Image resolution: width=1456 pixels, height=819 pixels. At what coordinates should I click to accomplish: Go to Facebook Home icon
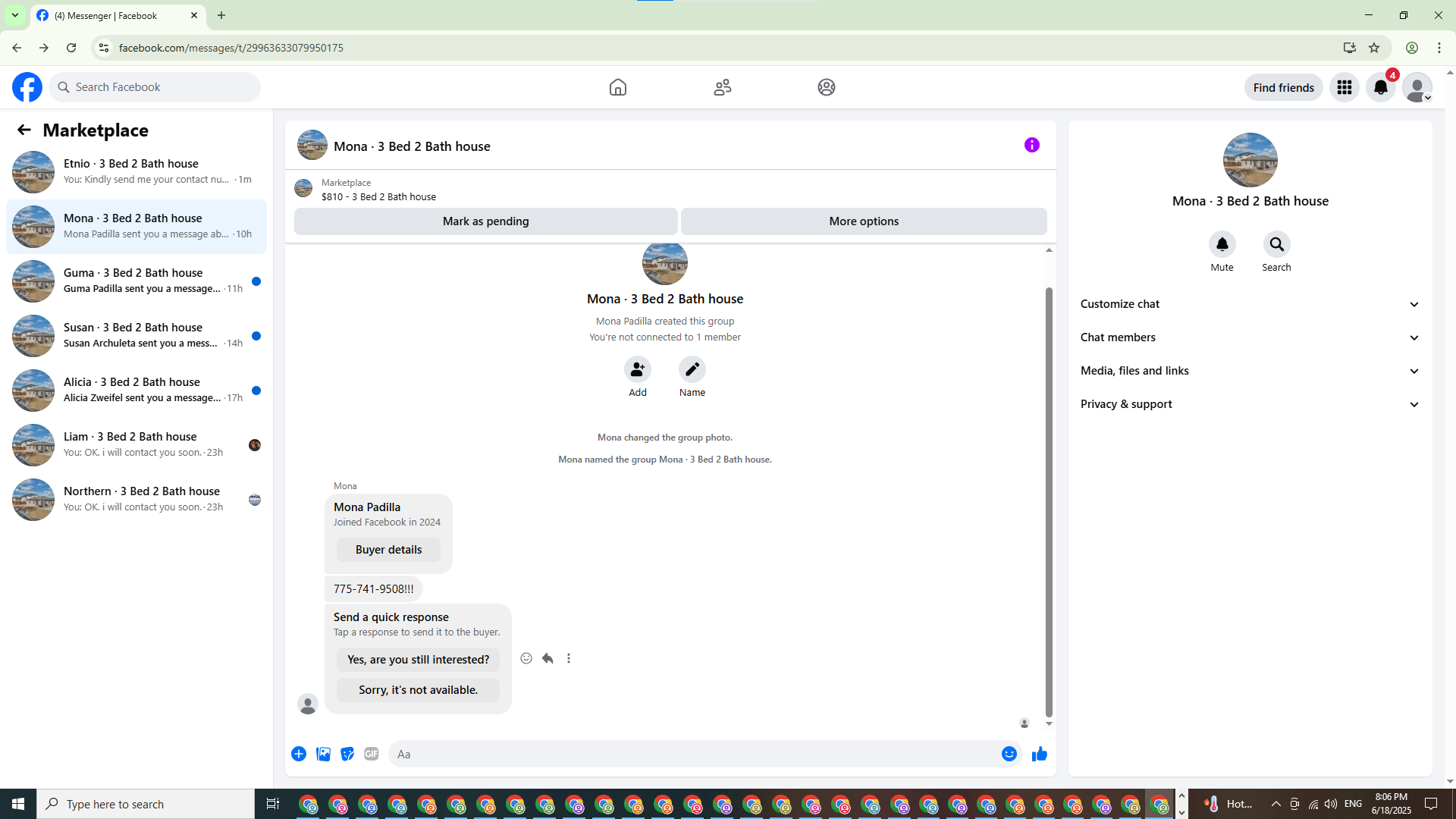tap(618, 87)
